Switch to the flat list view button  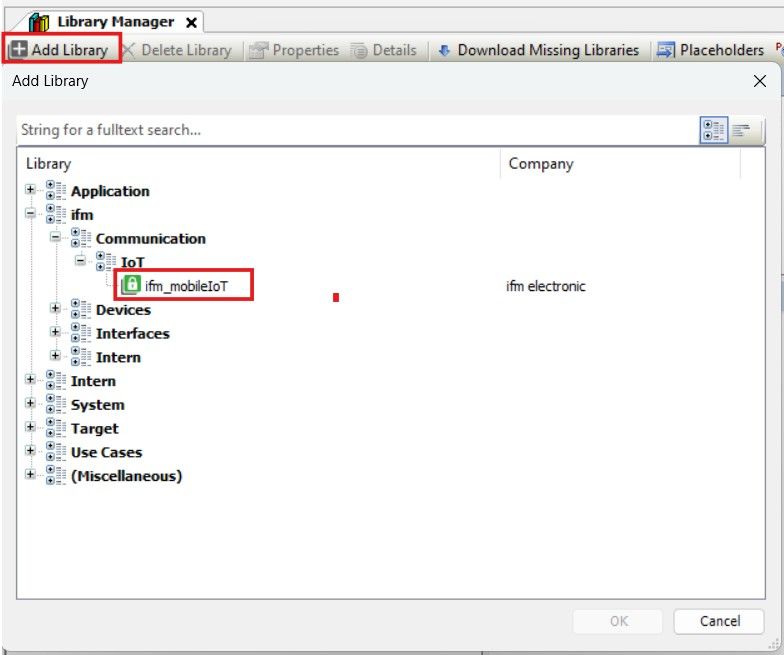point(741,130)
